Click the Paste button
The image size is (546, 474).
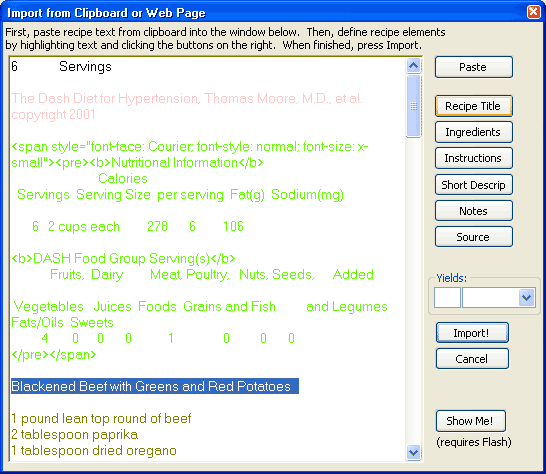(x=474, y=67)
